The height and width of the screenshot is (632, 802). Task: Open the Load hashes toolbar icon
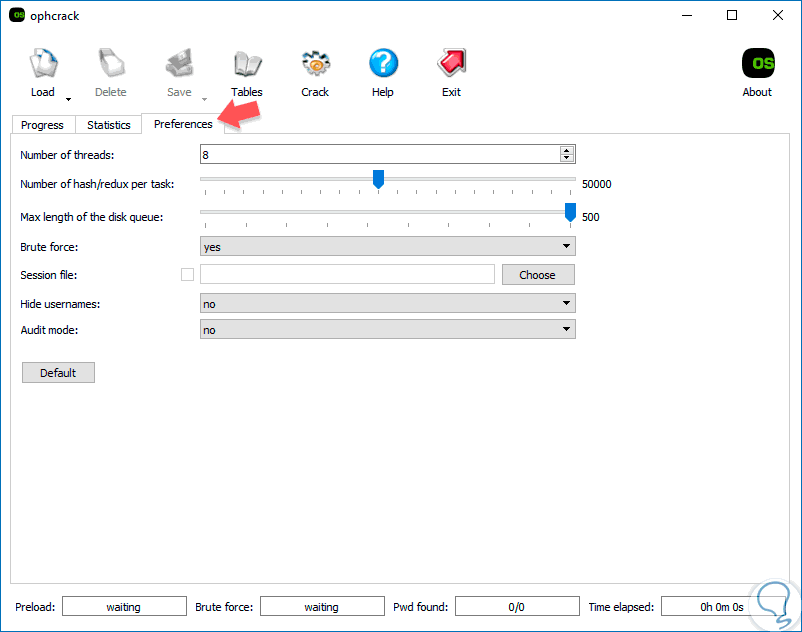43,64
